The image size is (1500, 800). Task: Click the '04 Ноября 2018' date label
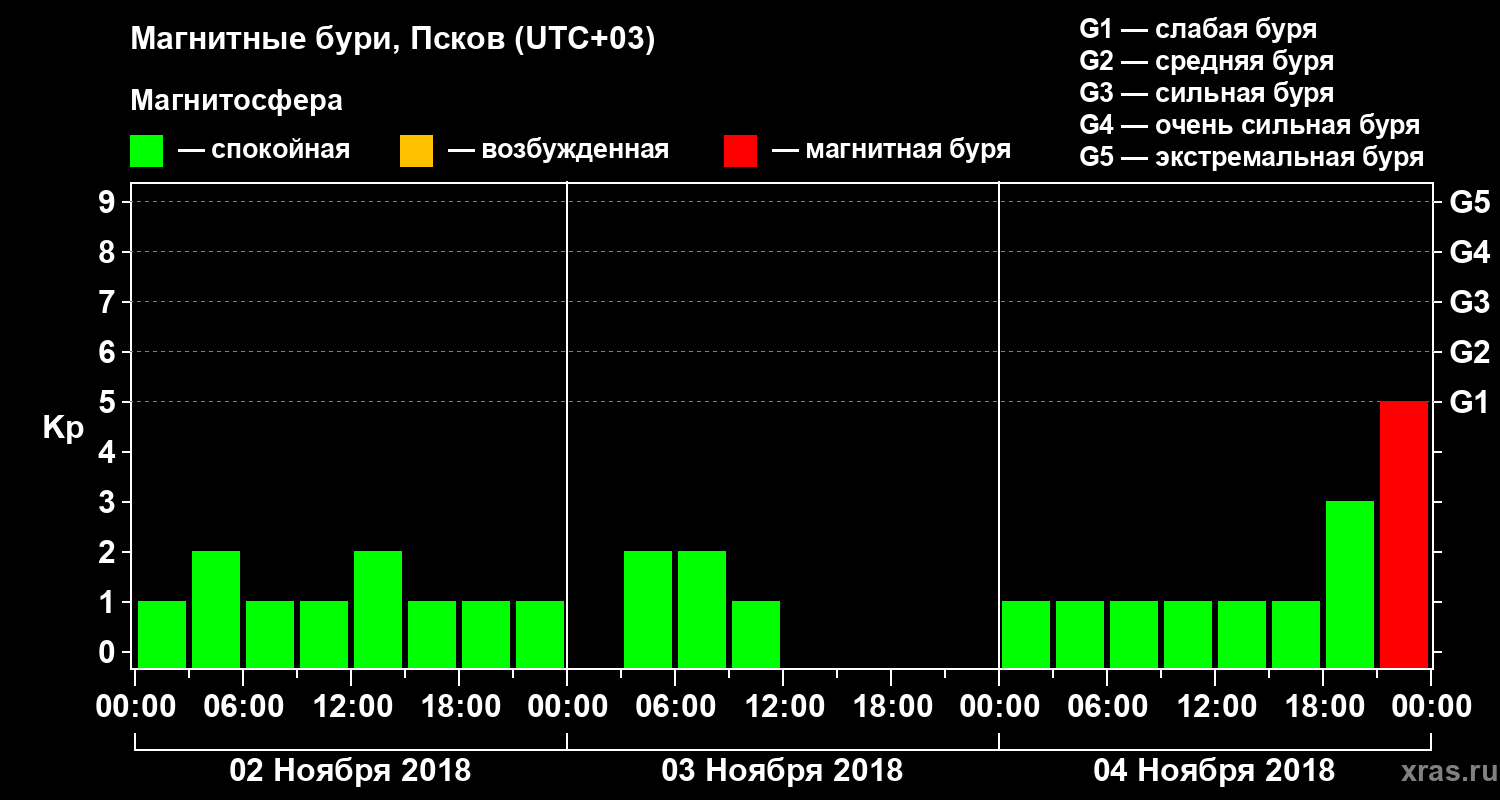click(1214, 771)
